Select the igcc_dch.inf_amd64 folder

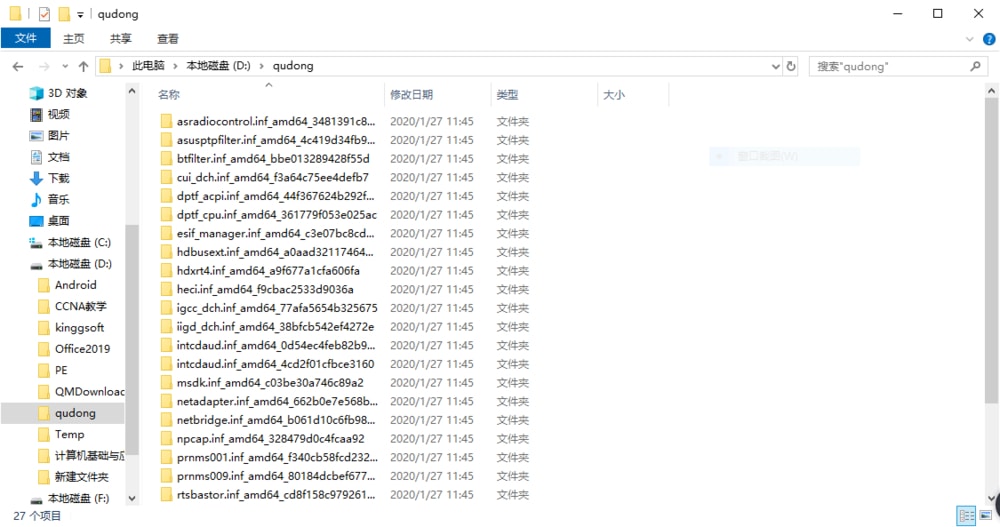click(268, 308)
